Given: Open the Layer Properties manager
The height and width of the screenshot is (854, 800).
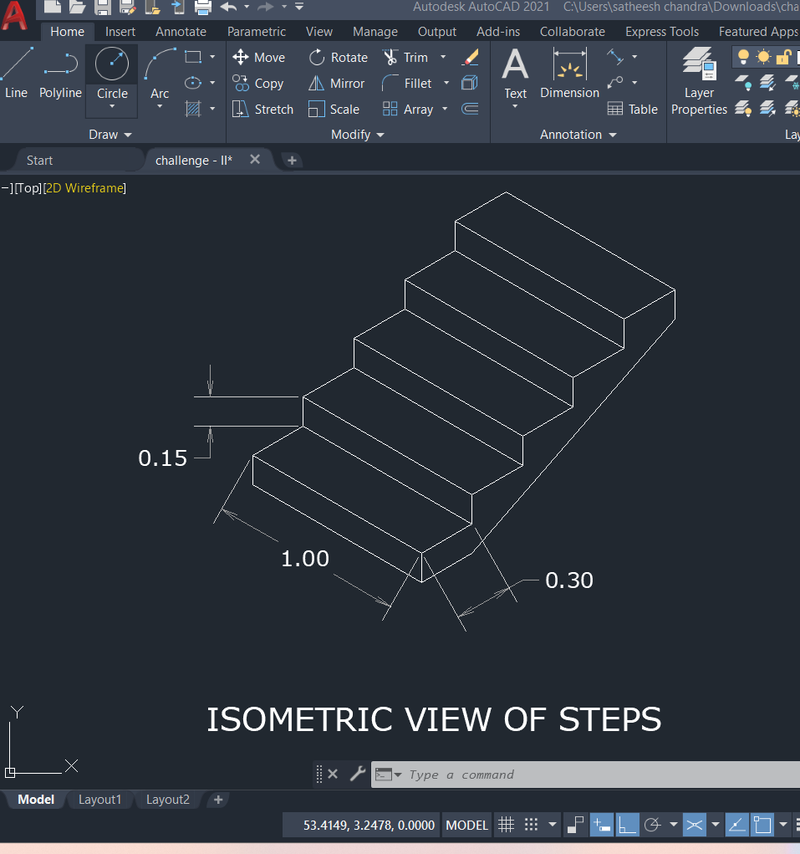Looking at the screenshot, I should click(x=699, y=82).
